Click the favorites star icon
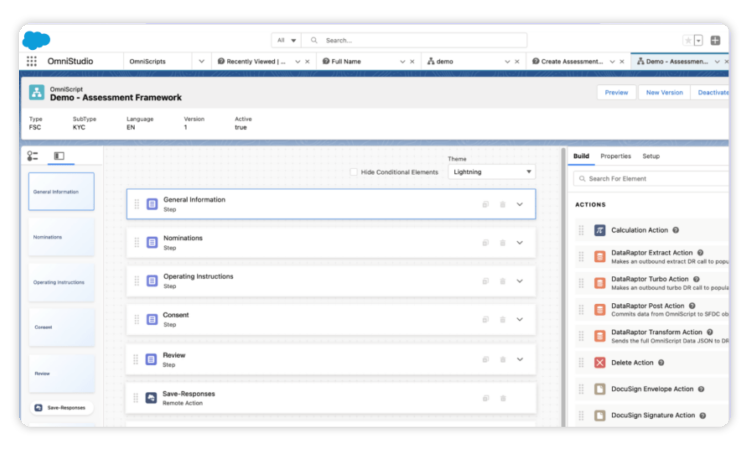This screenshot has height=450, width=750. (x=688, y=41)
